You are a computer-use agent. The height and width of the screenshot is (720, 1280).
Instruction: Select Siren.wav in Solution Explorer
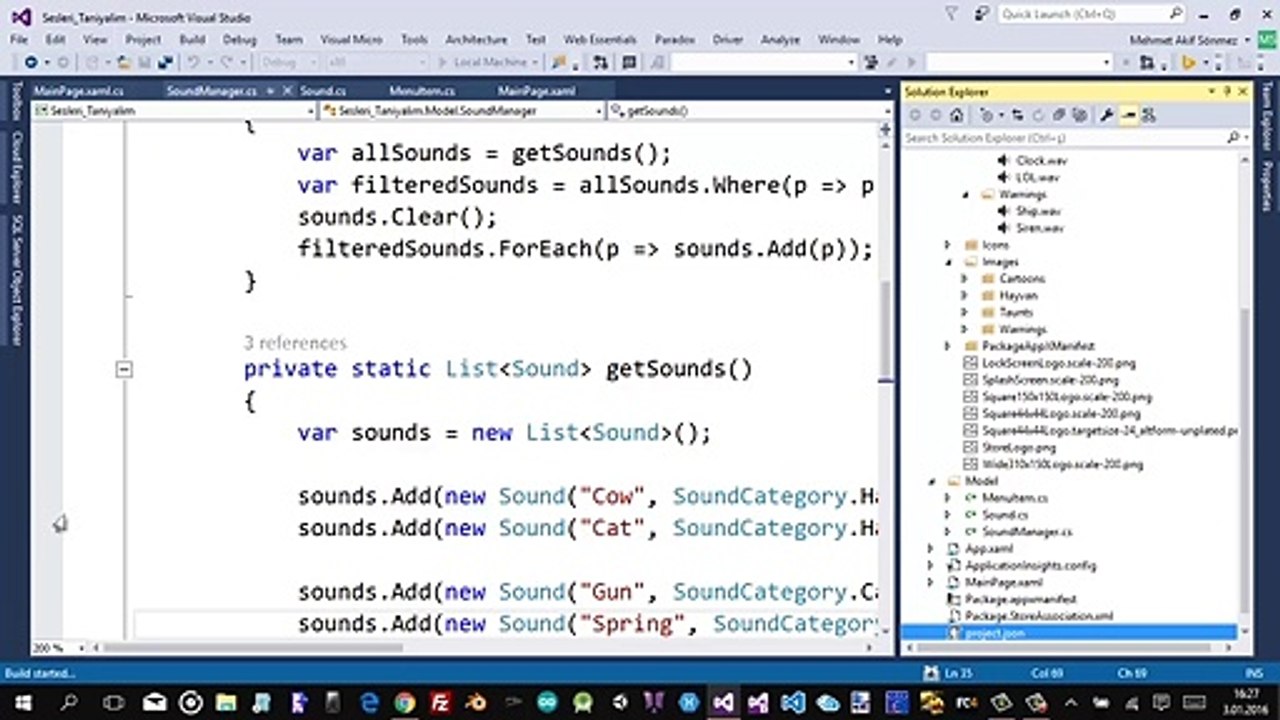click(x=1041, y=228)
